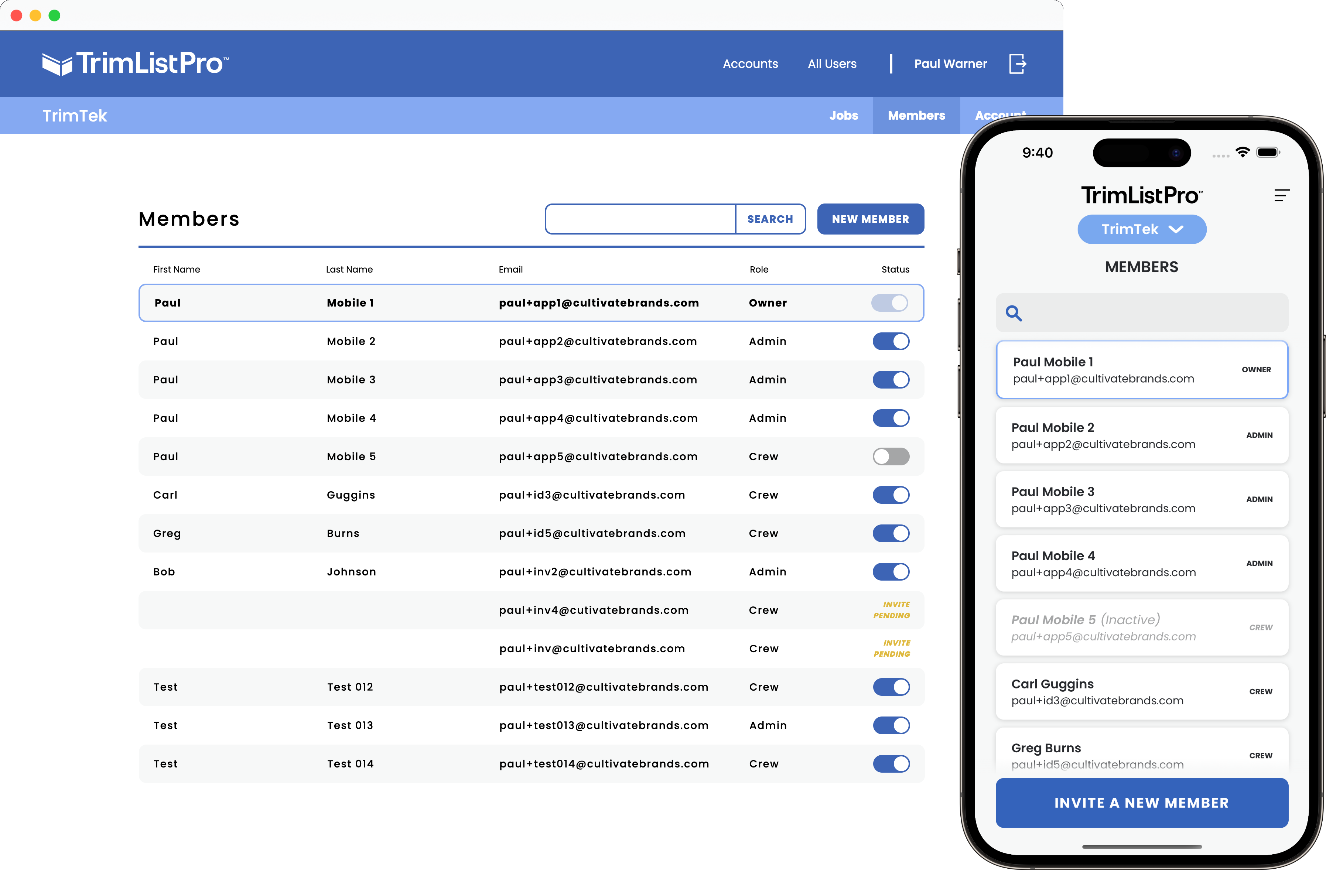Click the NEW MEMBER button
This screenshot has width=1326, height=896.
tap(870, 219)
